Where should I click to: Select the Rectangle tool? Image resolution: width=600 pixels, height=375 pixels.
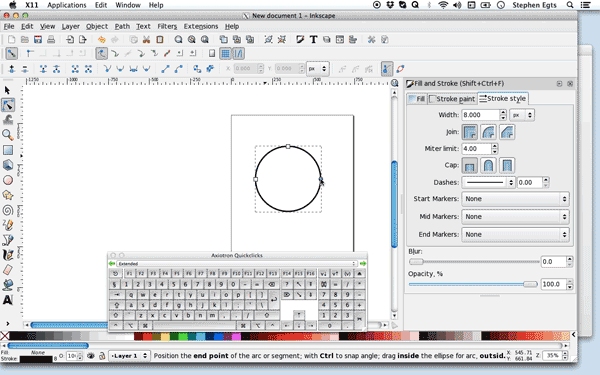8,150
